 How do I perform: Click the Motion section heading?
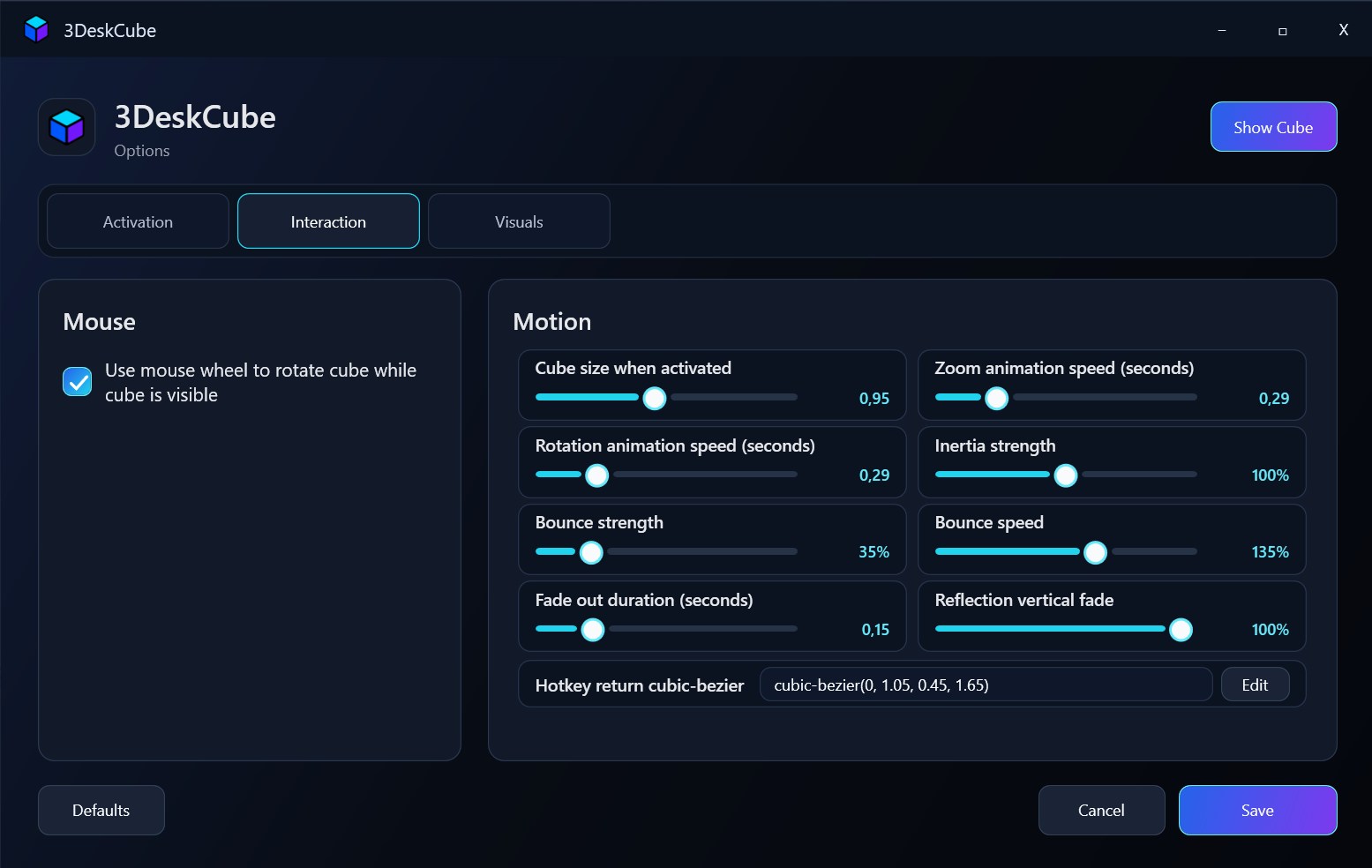[552, 322]
